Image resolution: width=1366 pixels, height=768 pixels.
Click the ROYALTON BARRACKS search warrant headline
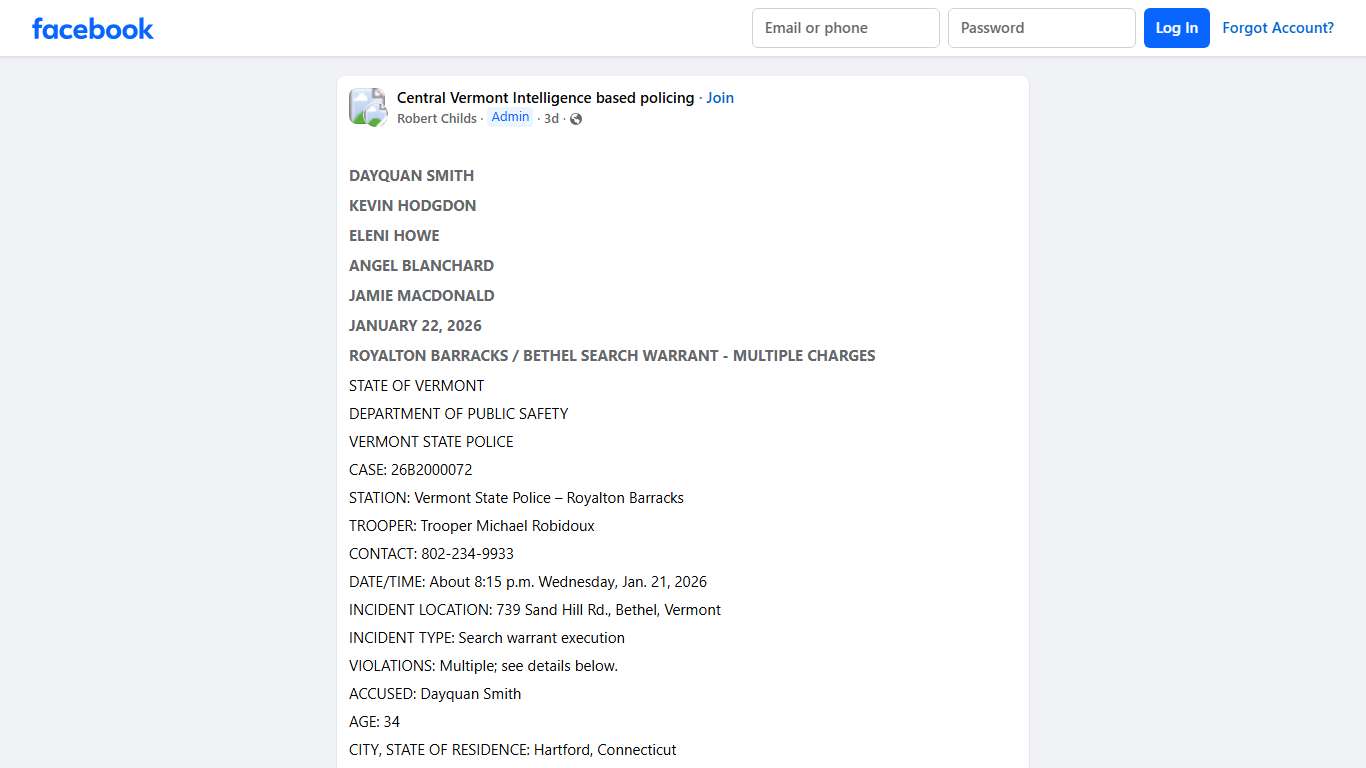coord(612,355)
